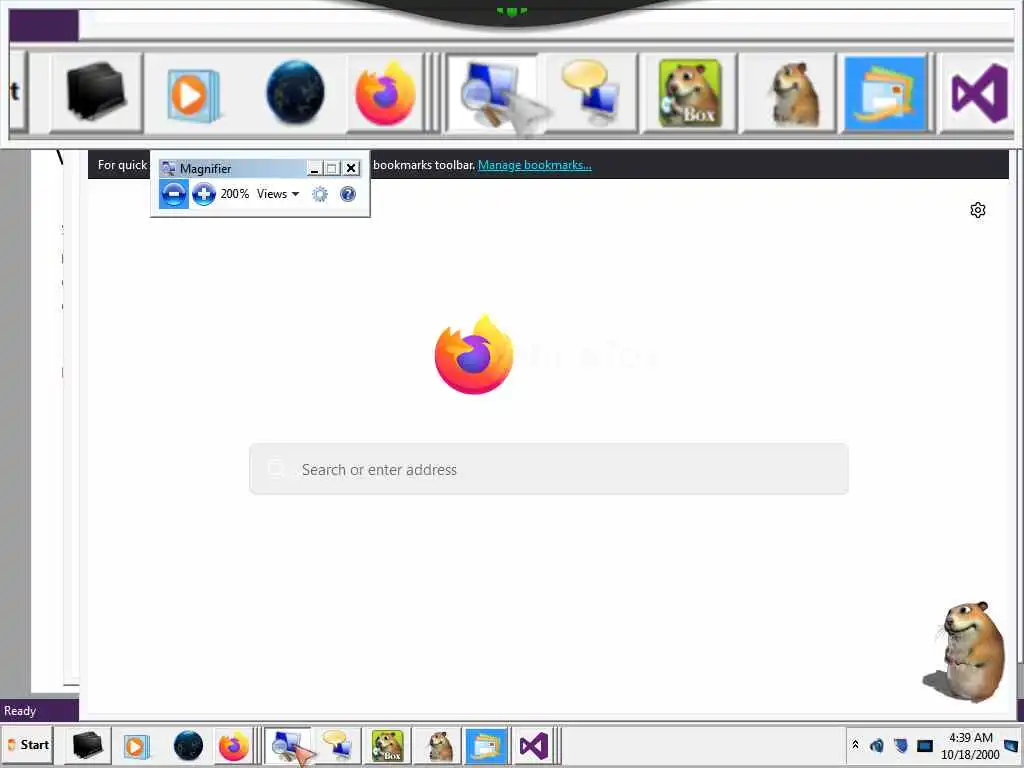
Task: Open the chat bubble computer taskbar icon
Action: (339, 746)
